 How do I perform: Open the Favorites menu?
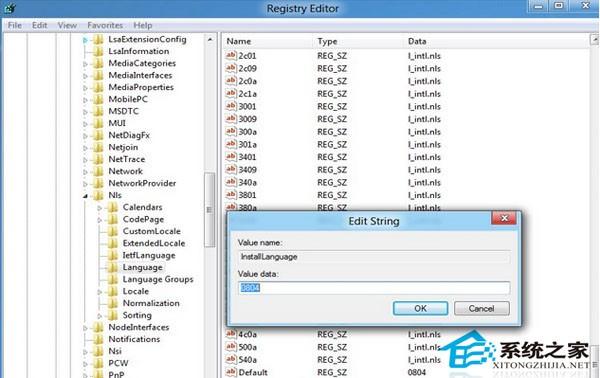coord(105,25)
